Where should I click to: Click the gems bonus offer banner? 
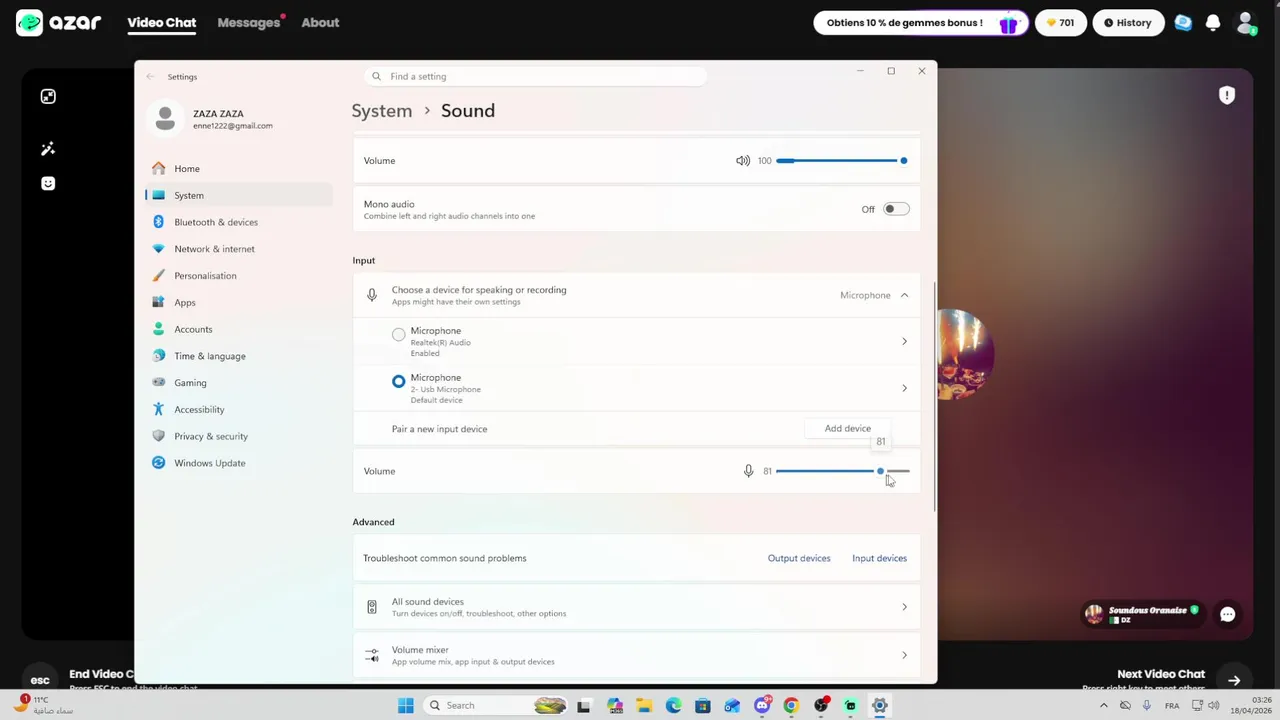(920, 22)
